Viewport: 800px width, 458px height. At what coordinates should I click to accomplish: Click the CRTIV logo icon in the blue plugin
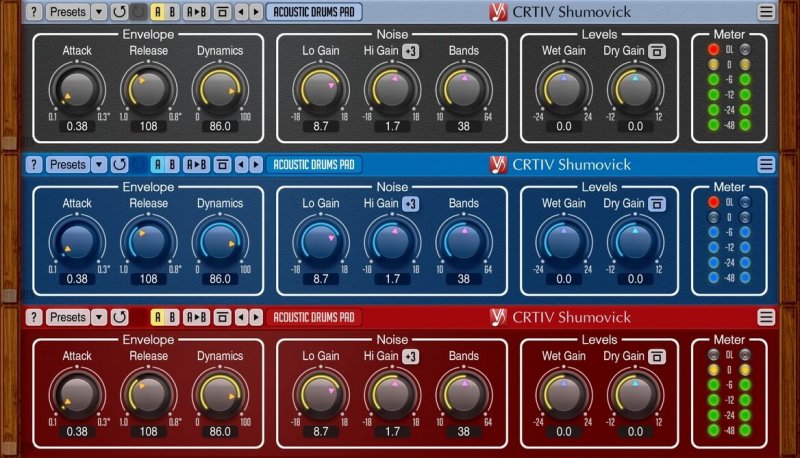[498, 164]
